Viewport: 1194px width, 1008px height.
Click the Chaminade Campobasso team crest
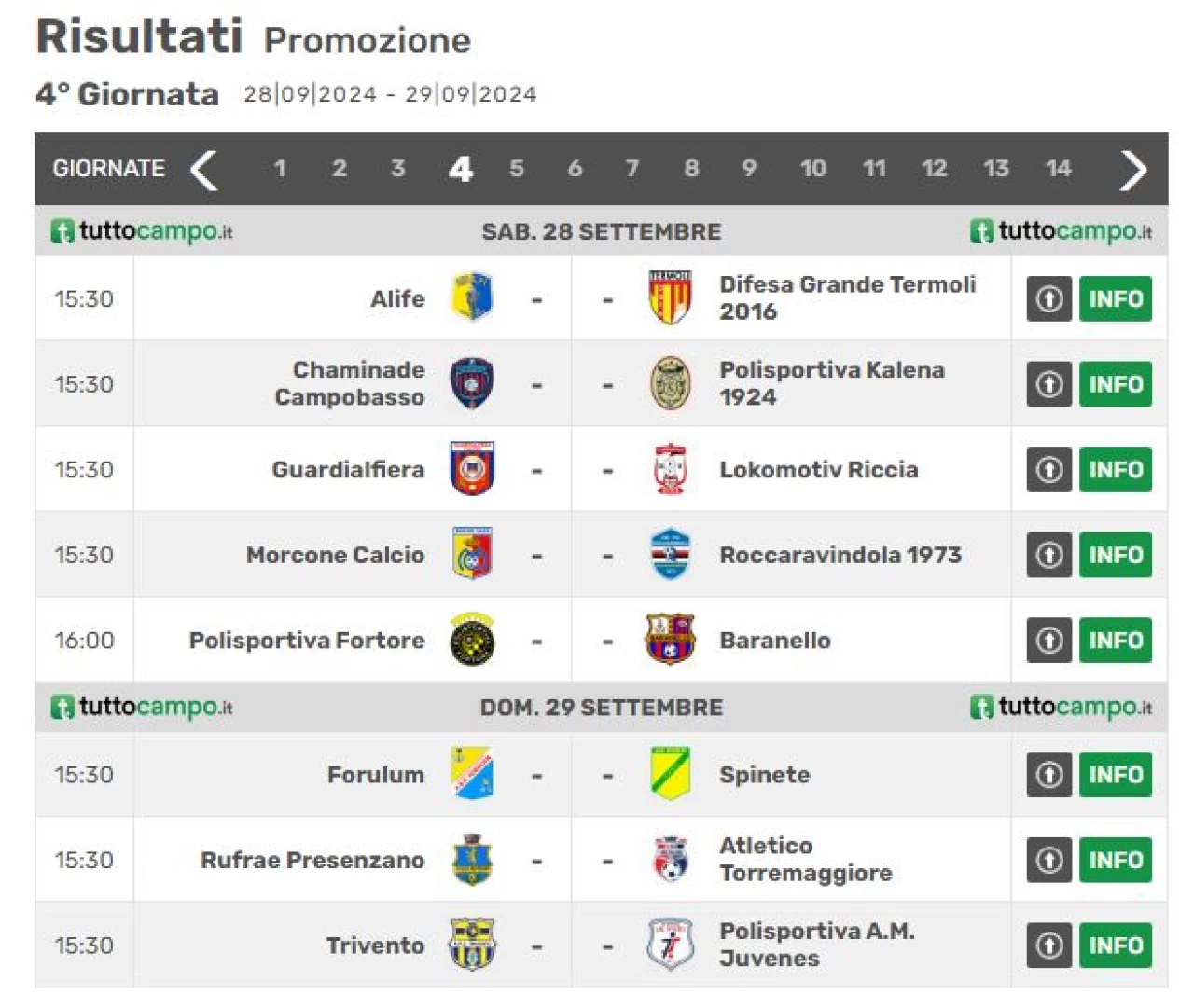(x=472, y=383)
